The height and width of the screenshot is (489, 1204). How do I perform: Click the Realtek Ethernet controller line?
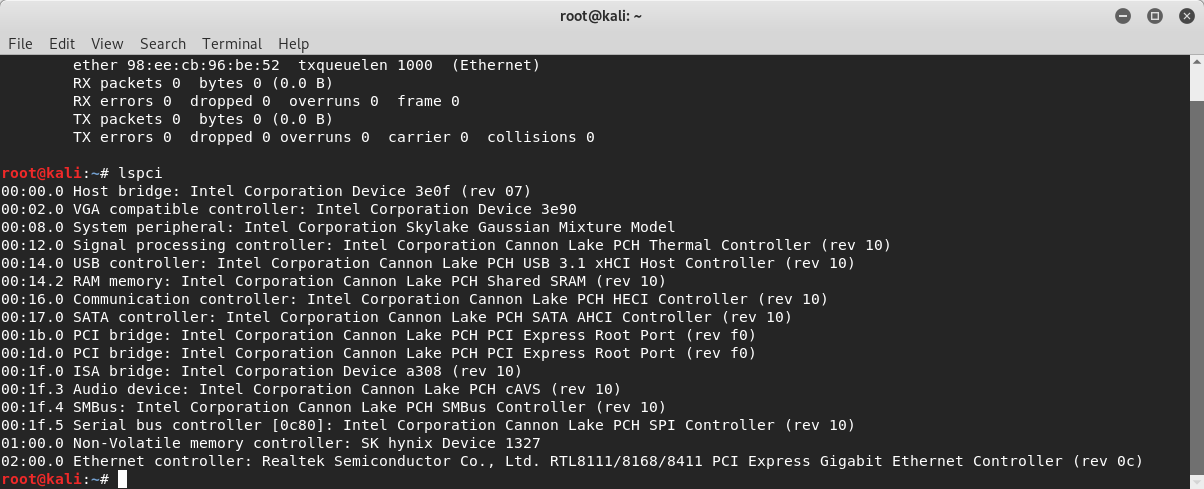[571, 461]
